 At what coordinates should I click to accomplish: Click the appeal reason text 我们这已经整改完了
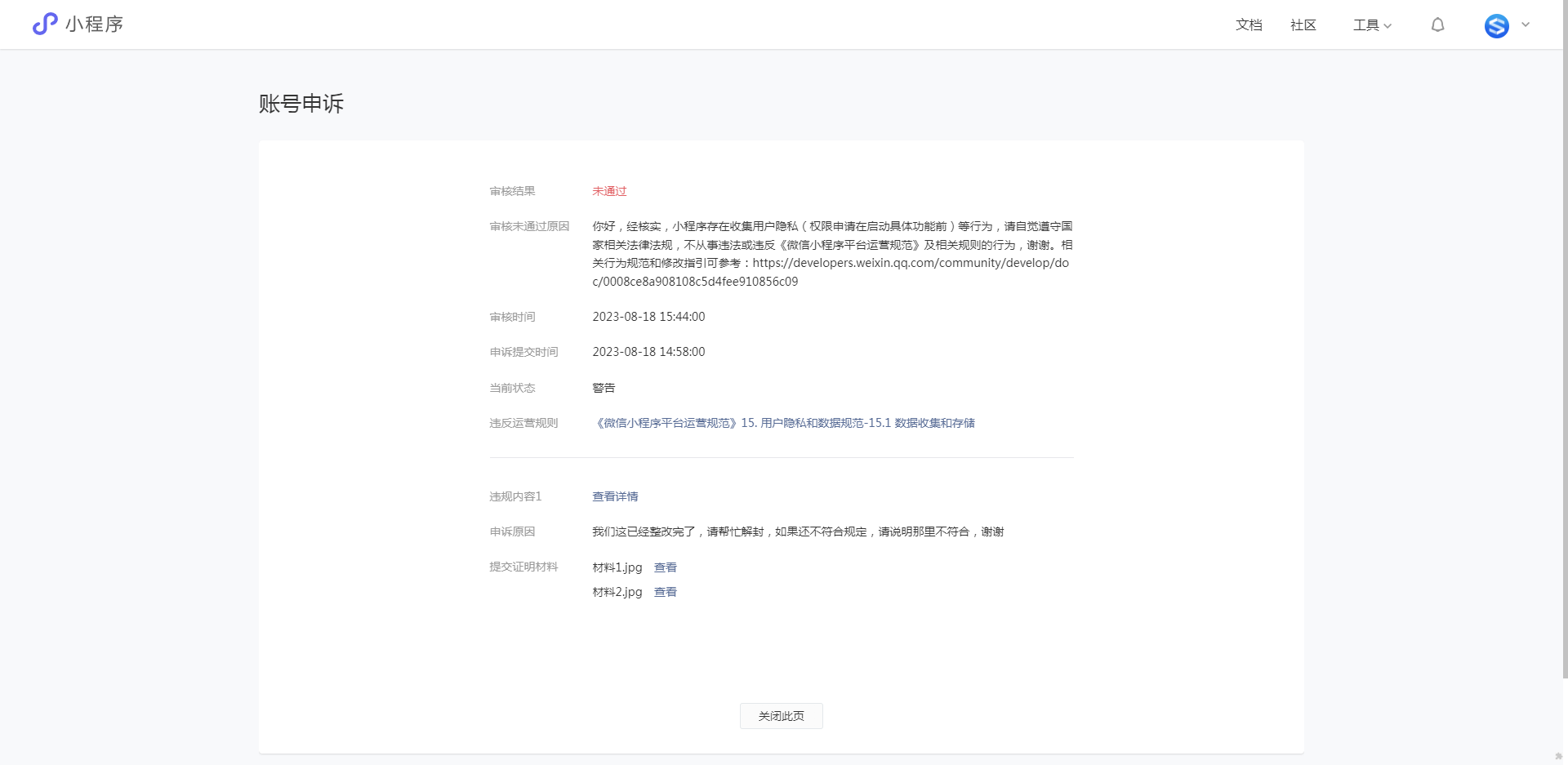[x=798, y=531]
